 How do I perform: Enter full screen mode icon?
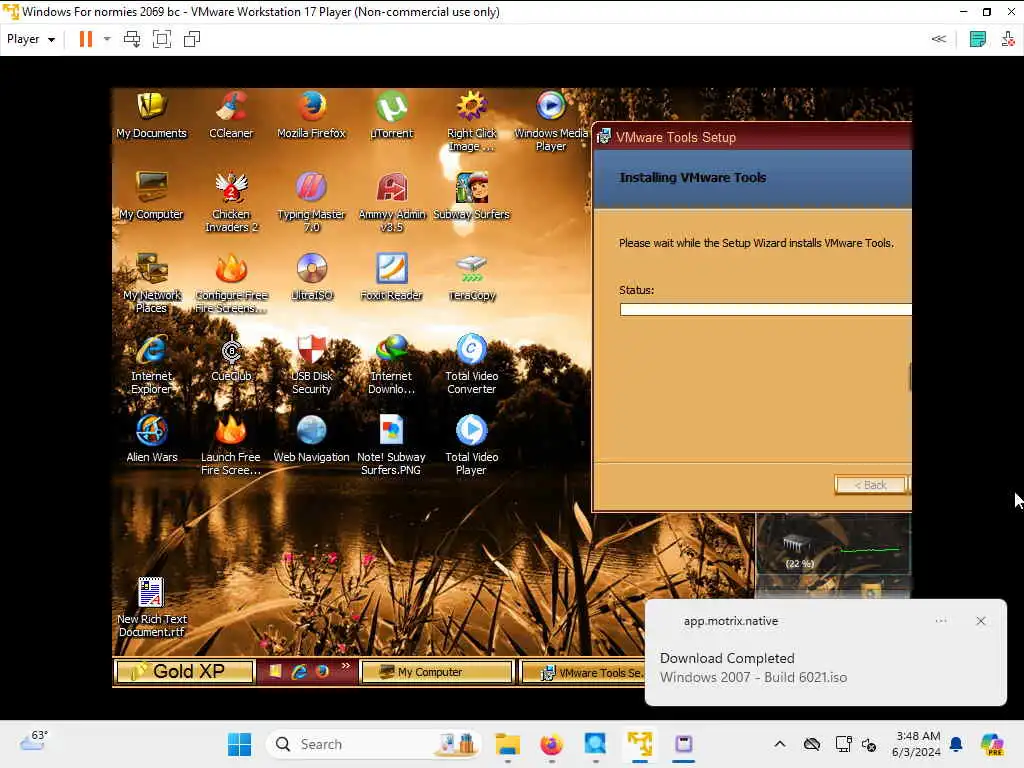pos(161,39)
